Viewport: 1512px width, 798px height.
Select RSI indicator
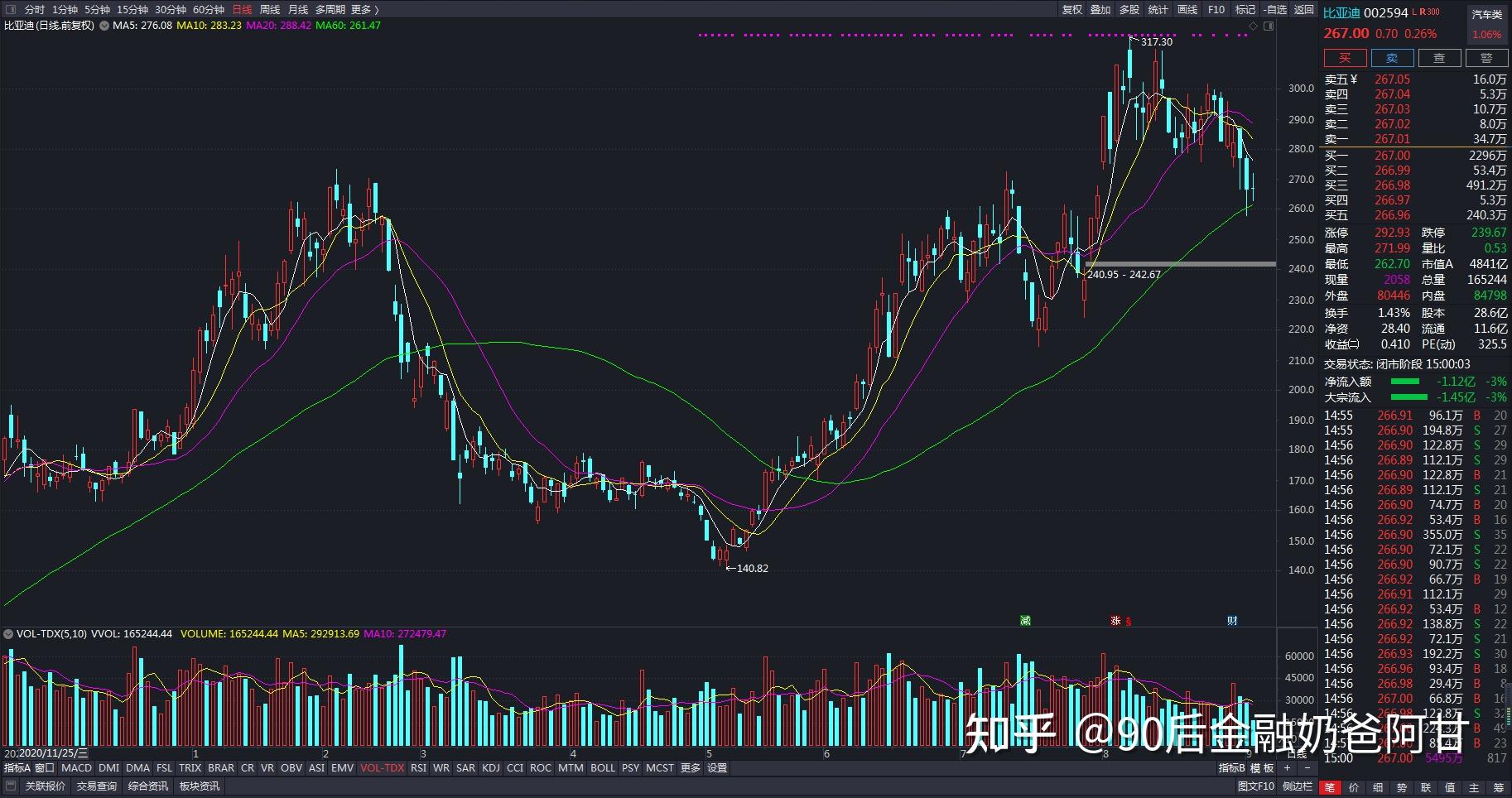click(x=419, y=768)
